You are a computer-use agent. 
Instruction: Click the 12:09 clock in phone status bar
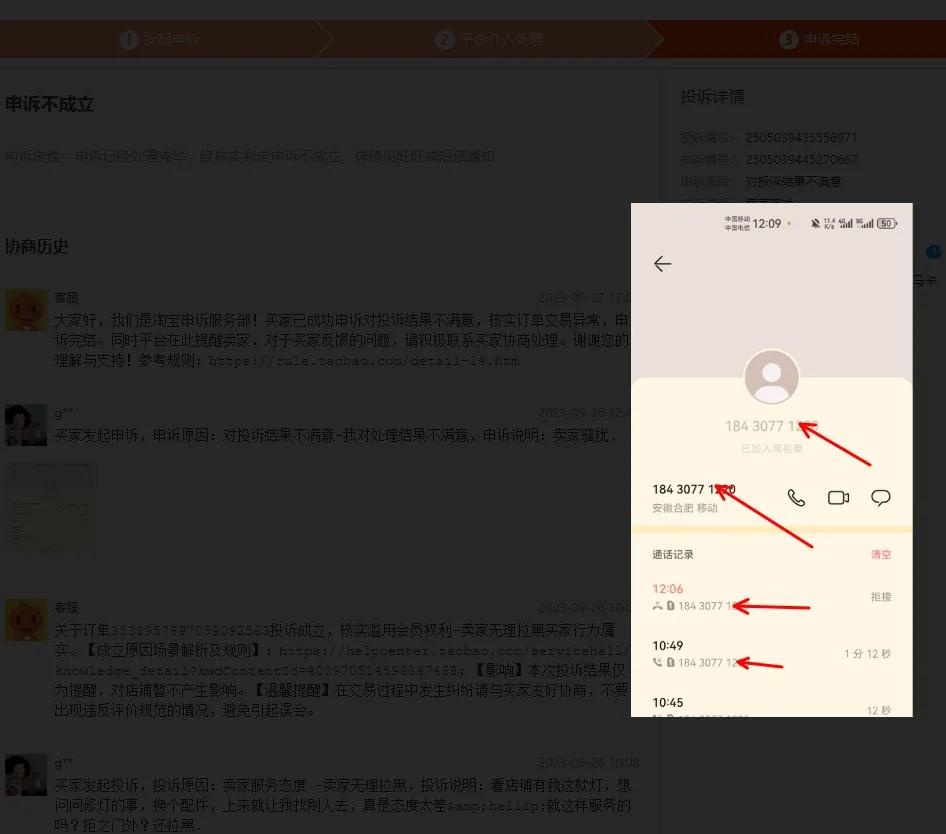click(766, 224)
